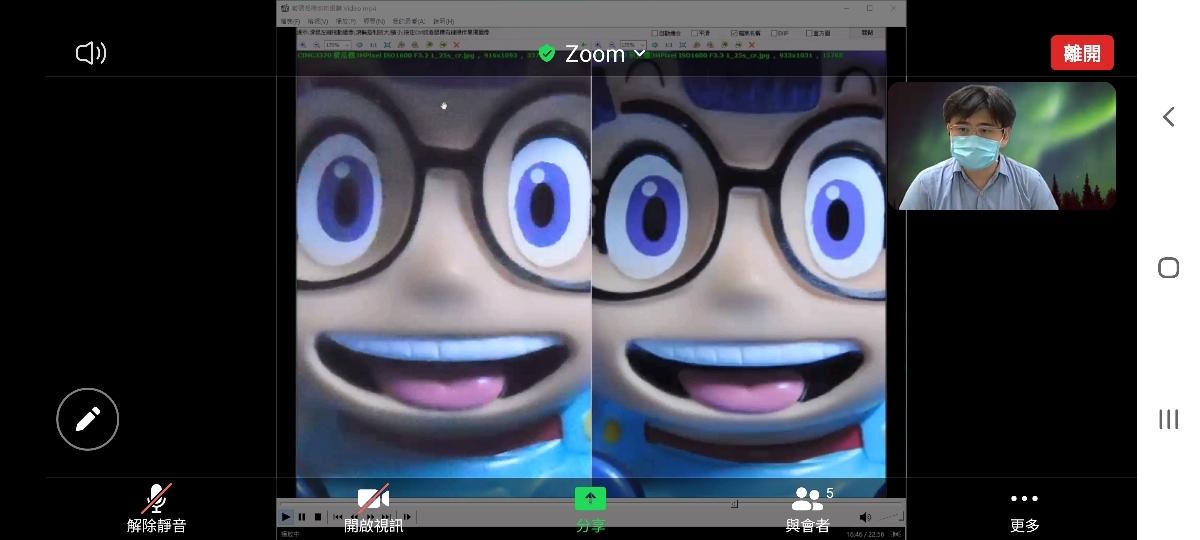Open the 更多 more options menu
The width and height of the screenshot is (1200, 540).
(1024, 509)
